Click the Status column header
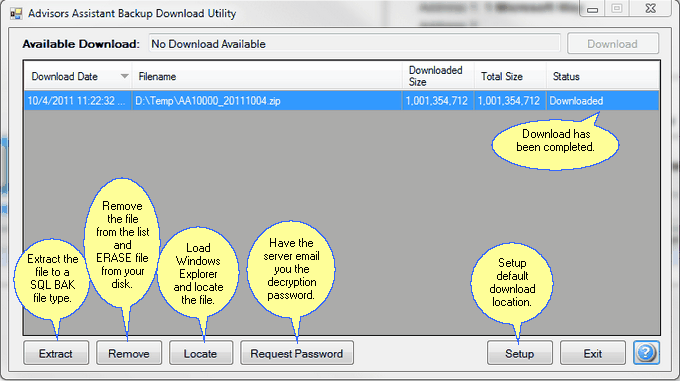Screen dimensions: 680x381 point(603,76)
